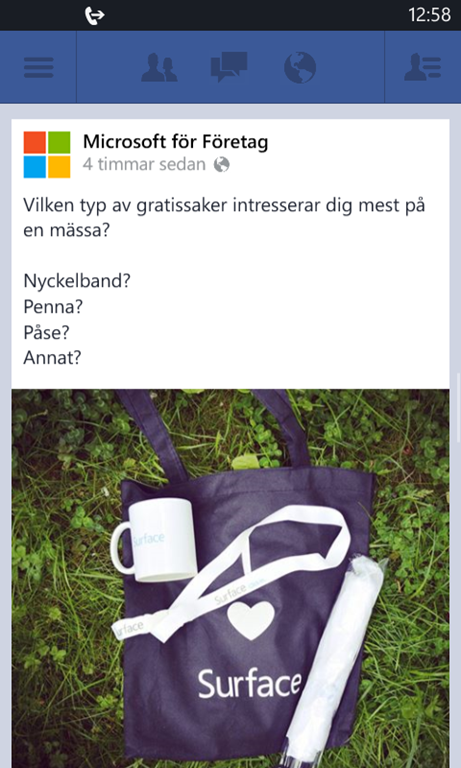Tap the Surface logo text on the tote bag
Viewport: 461px width, 768px height.
click(x=249, y=684)
